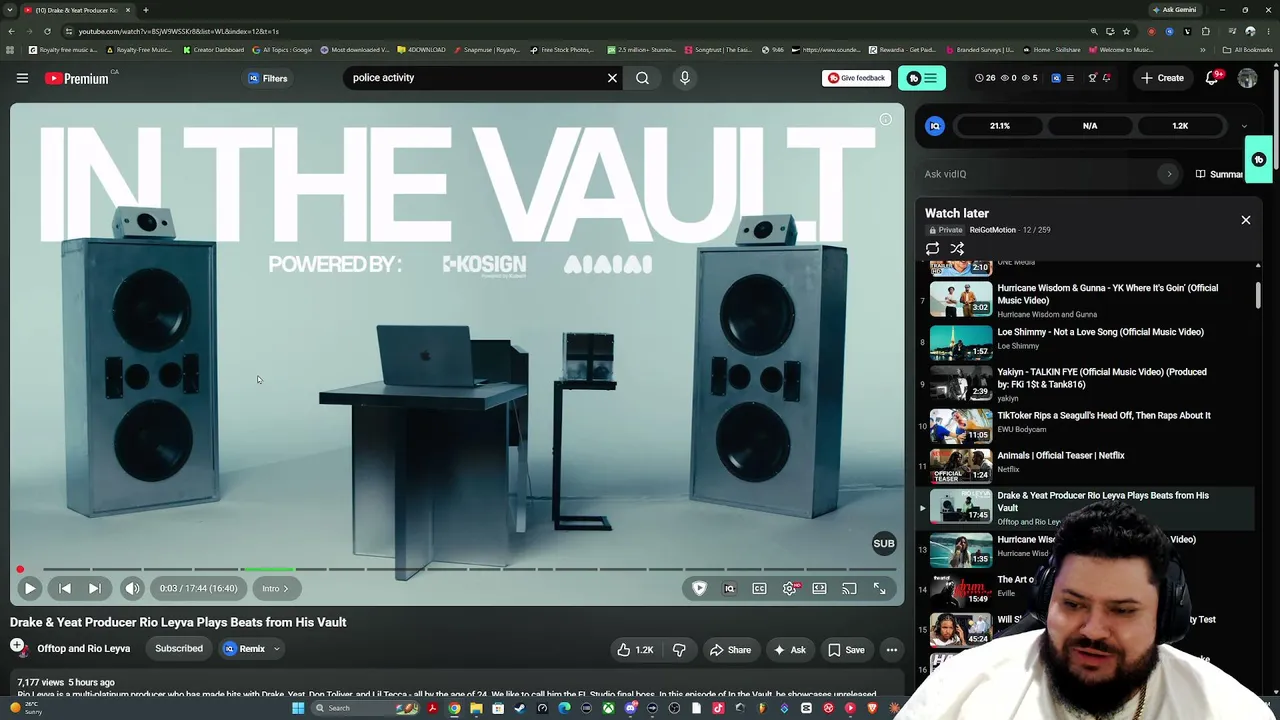The image size is (1280, 720).
Task: Open the vidIQ alert bell in toolbar
Action: (1106, 78)
